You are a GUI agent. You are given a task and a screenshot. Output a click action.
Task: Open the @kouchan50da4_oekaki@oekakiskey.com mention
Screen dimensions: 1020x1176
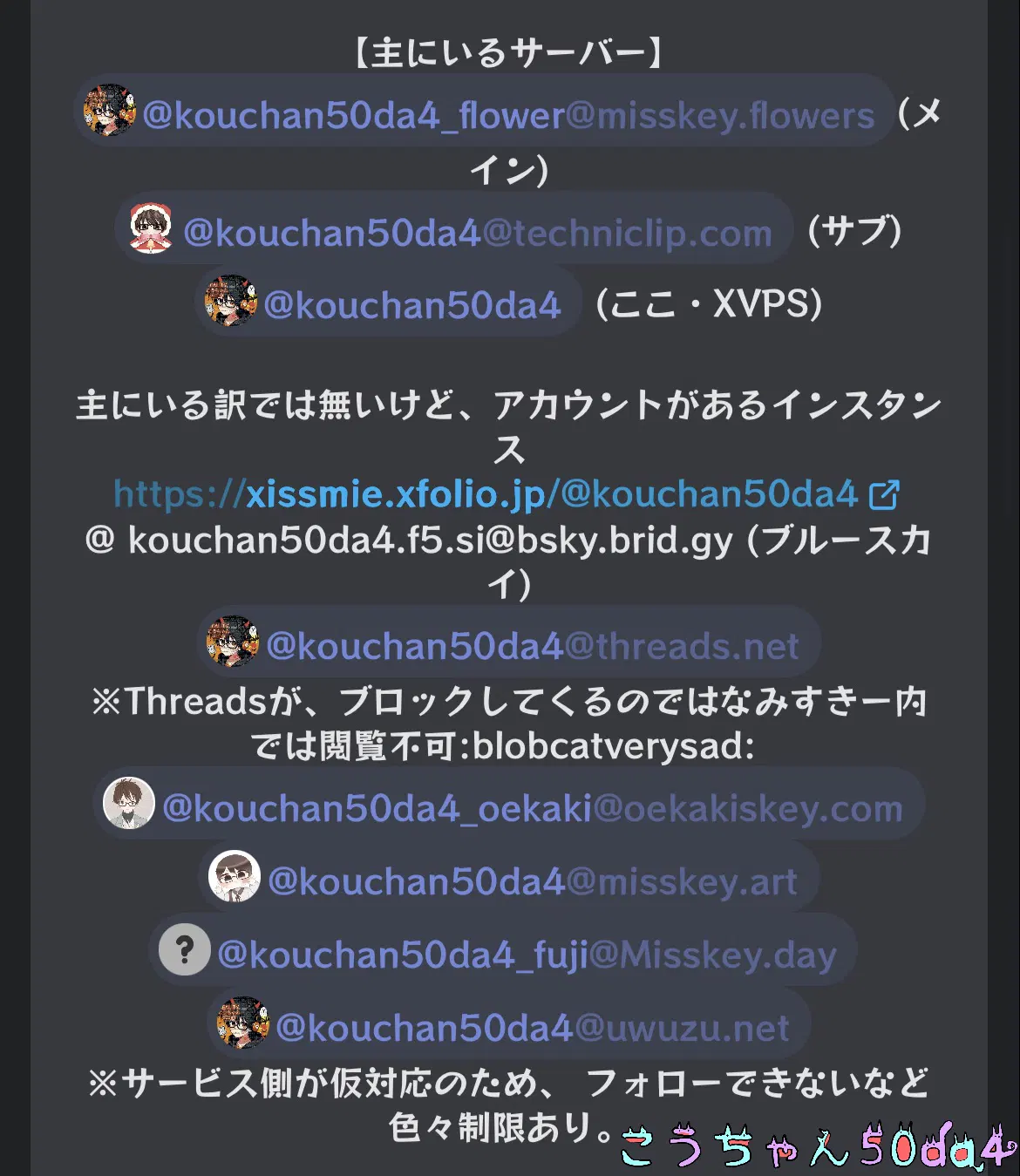509,803
